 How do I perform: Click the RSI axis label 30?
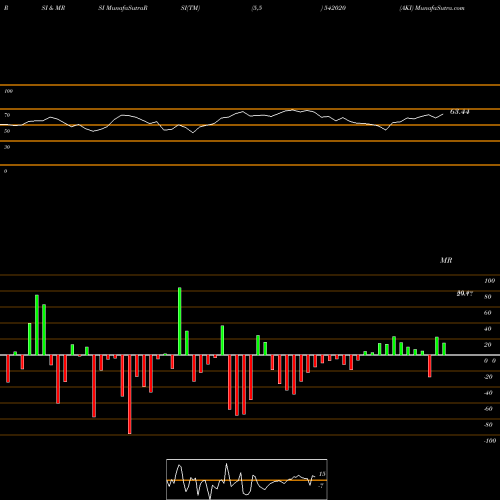tap(7, 147)
